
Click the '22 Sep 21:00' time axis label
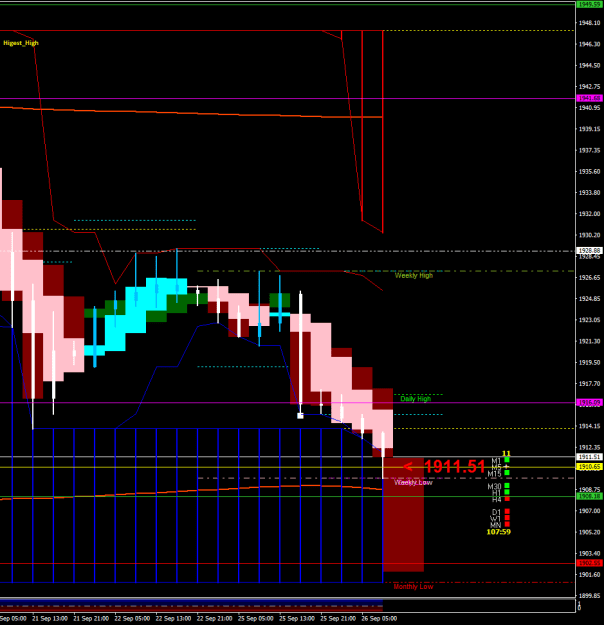tap(214, 619)
